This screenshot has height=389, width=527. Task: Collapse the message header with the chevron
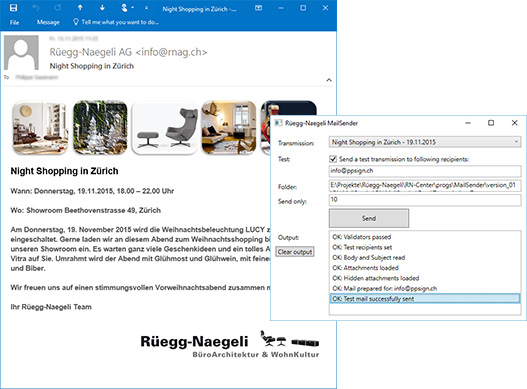(x=329, y=80)
